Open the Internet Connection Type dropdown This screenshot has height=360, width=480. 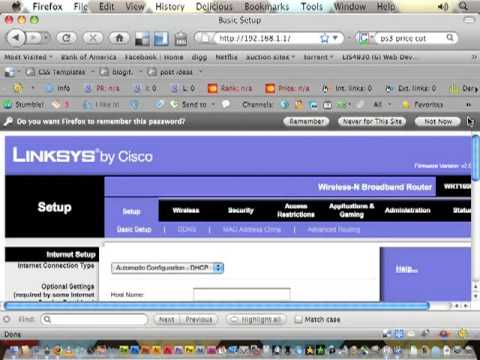pos(167,268)
